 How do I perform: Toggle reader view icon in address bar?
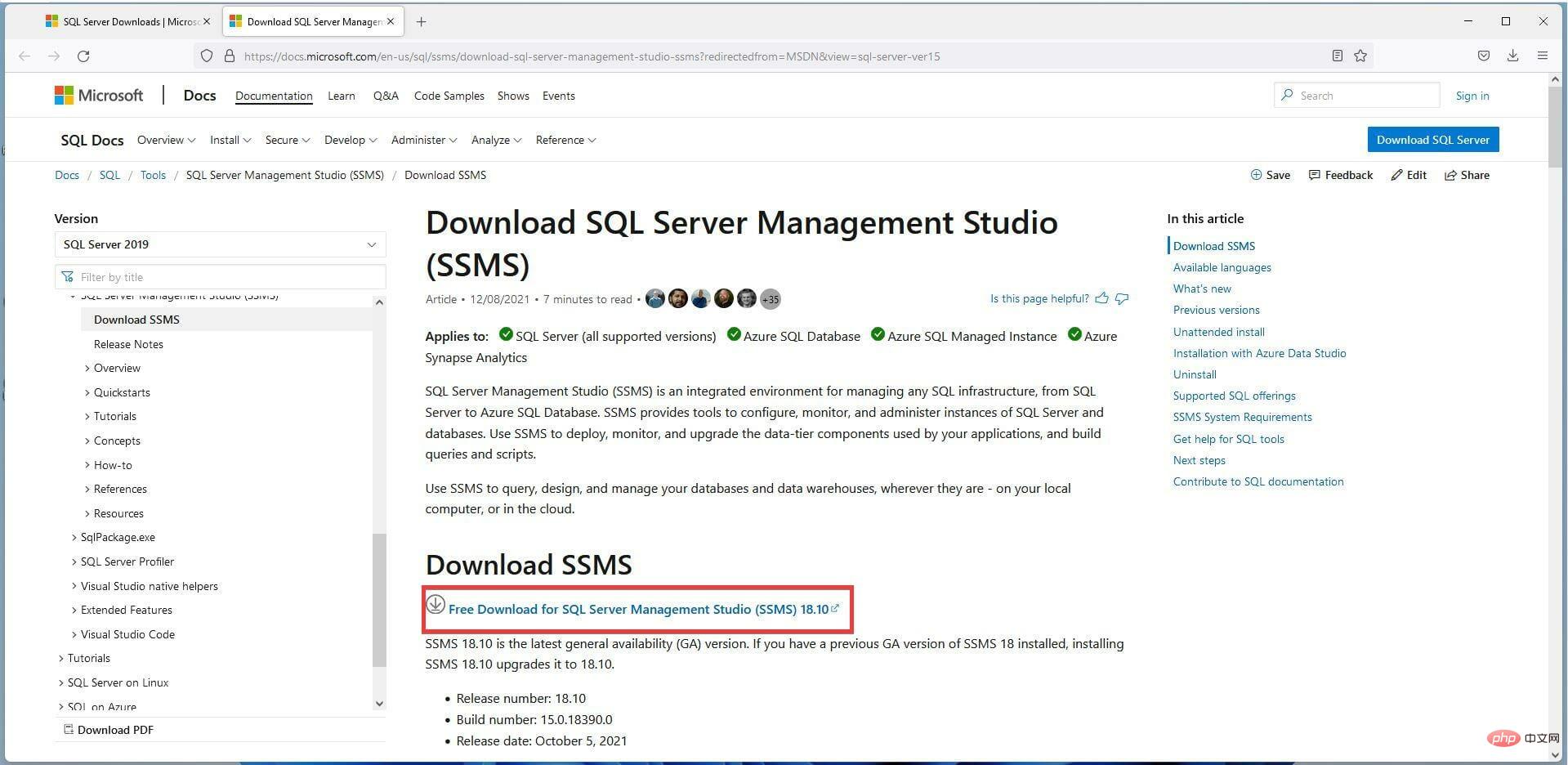coord(1338,56)
